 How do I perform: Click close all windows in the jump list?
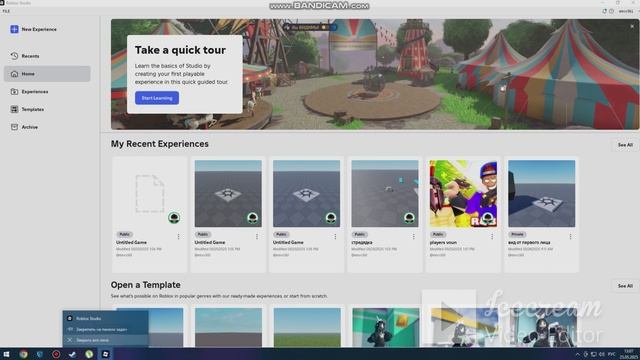(105, 340)
